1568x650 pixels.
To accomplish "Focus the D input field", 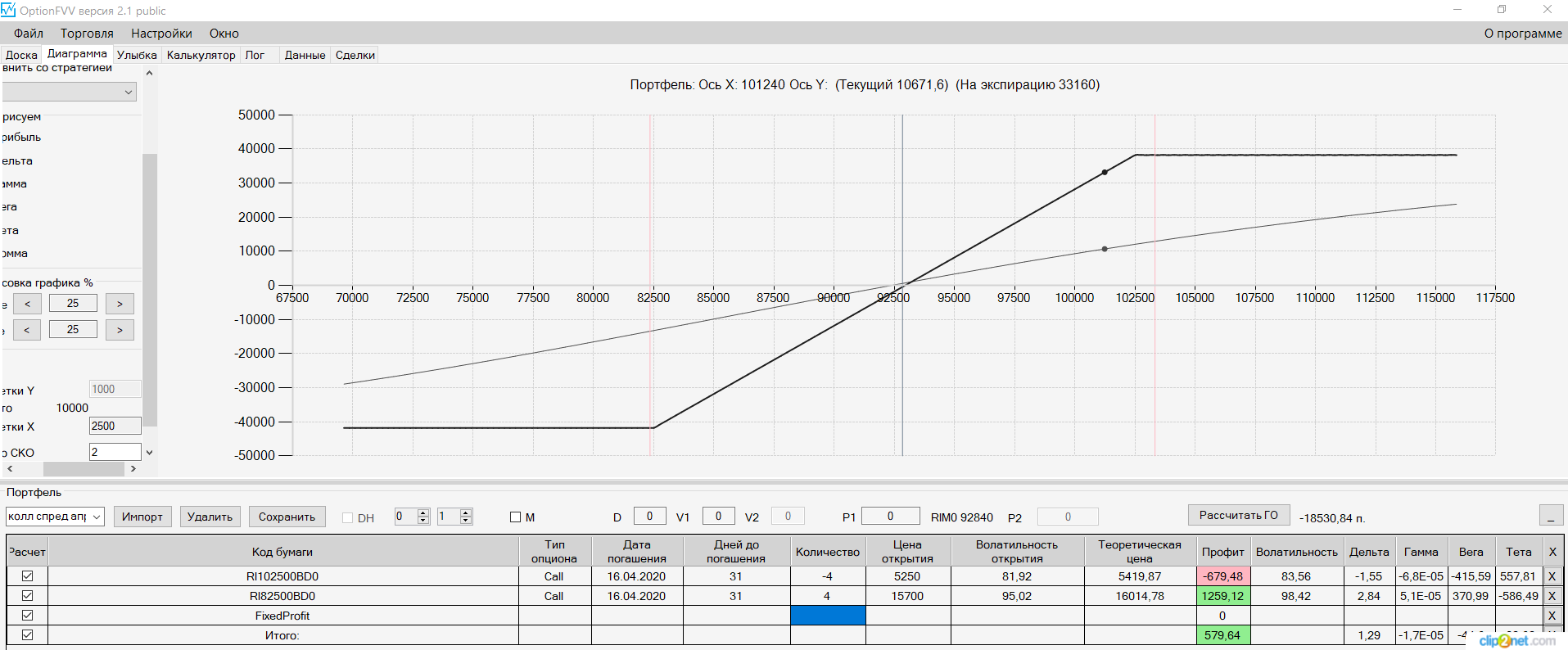I will [649, 516].
